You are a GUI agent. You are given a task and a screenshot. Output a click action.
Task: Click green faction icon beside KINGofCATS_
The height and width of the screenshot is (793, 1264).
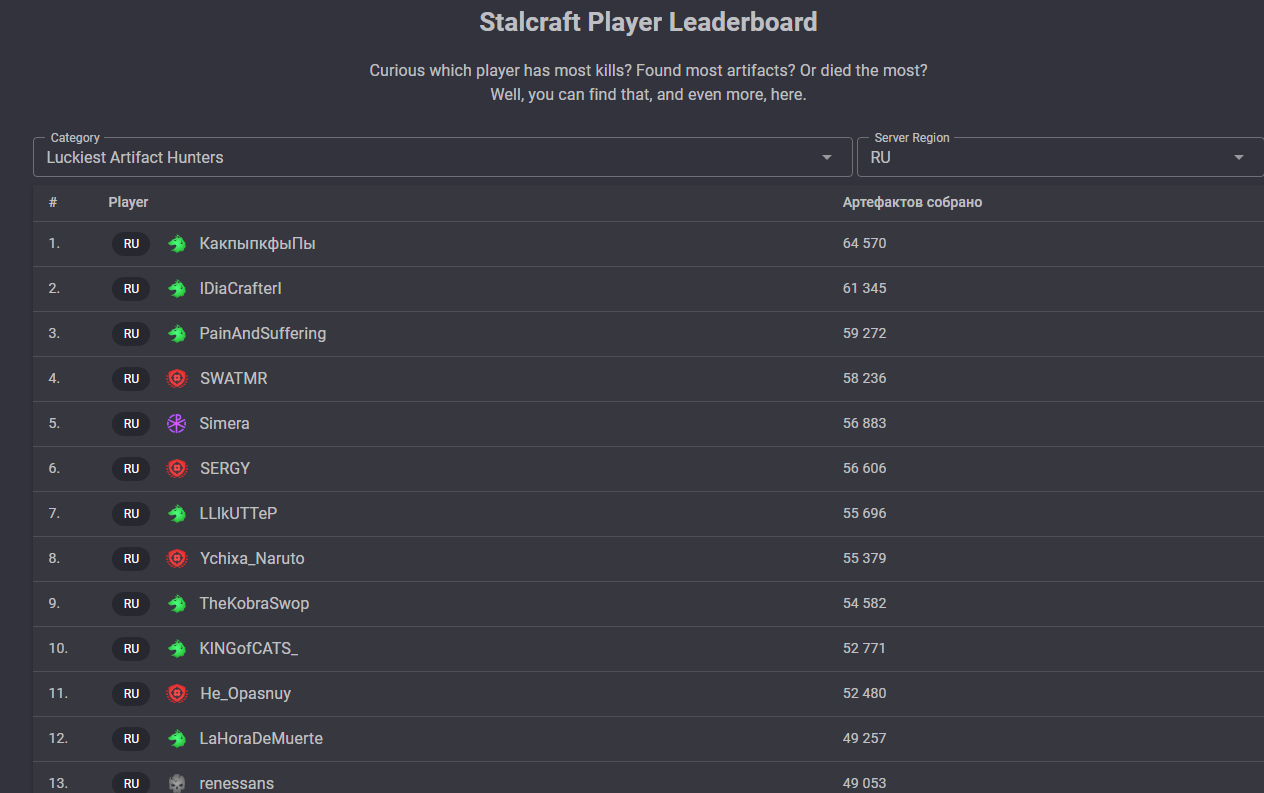coord(177,648)
